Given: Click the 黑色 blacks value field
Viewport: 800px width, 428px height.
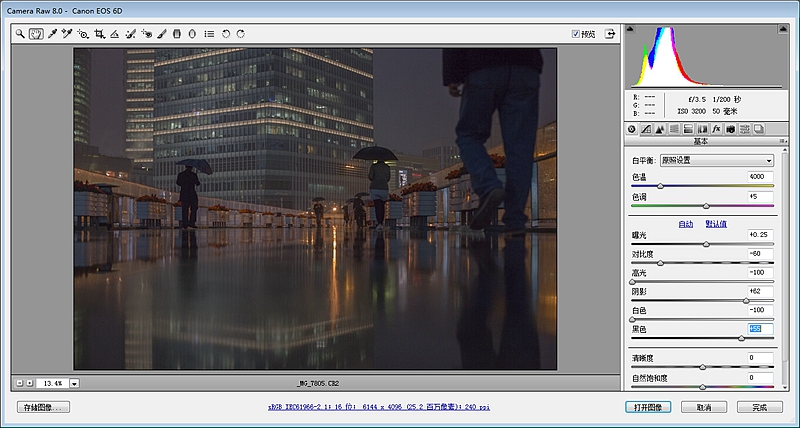Looking at the screenshot, I should coord(760,329).
